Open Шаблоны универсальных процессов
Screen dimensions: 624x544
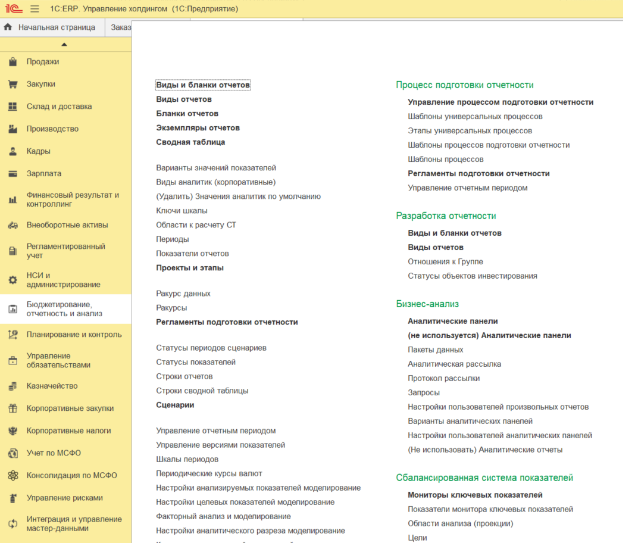(475, 117)
